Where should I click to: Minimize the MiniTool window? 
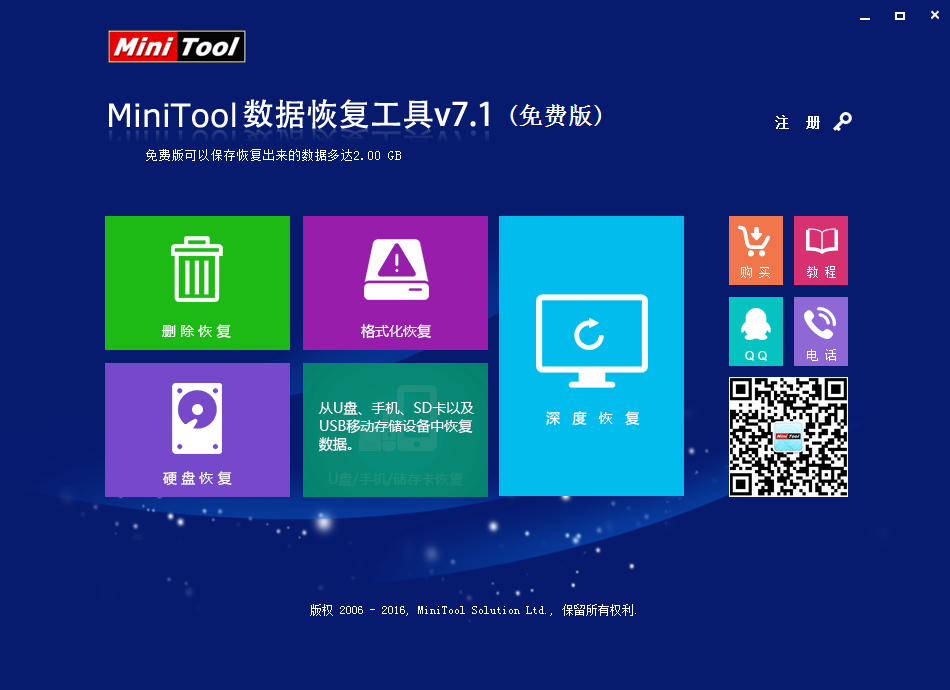(x=865, y=17)
